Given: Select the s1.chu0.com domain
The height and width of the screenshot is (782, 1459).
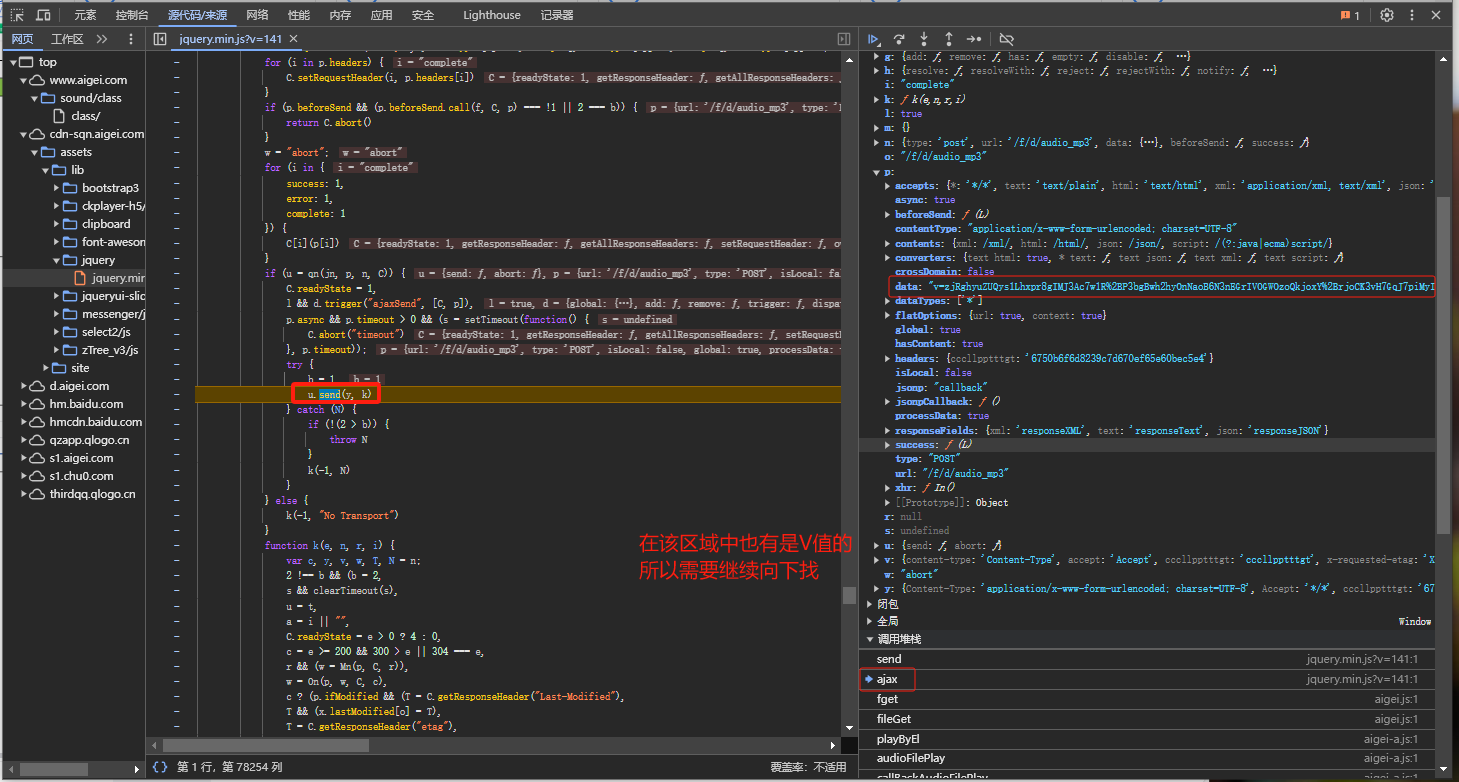Looking at the screenshot, I should tap(81, 476).
